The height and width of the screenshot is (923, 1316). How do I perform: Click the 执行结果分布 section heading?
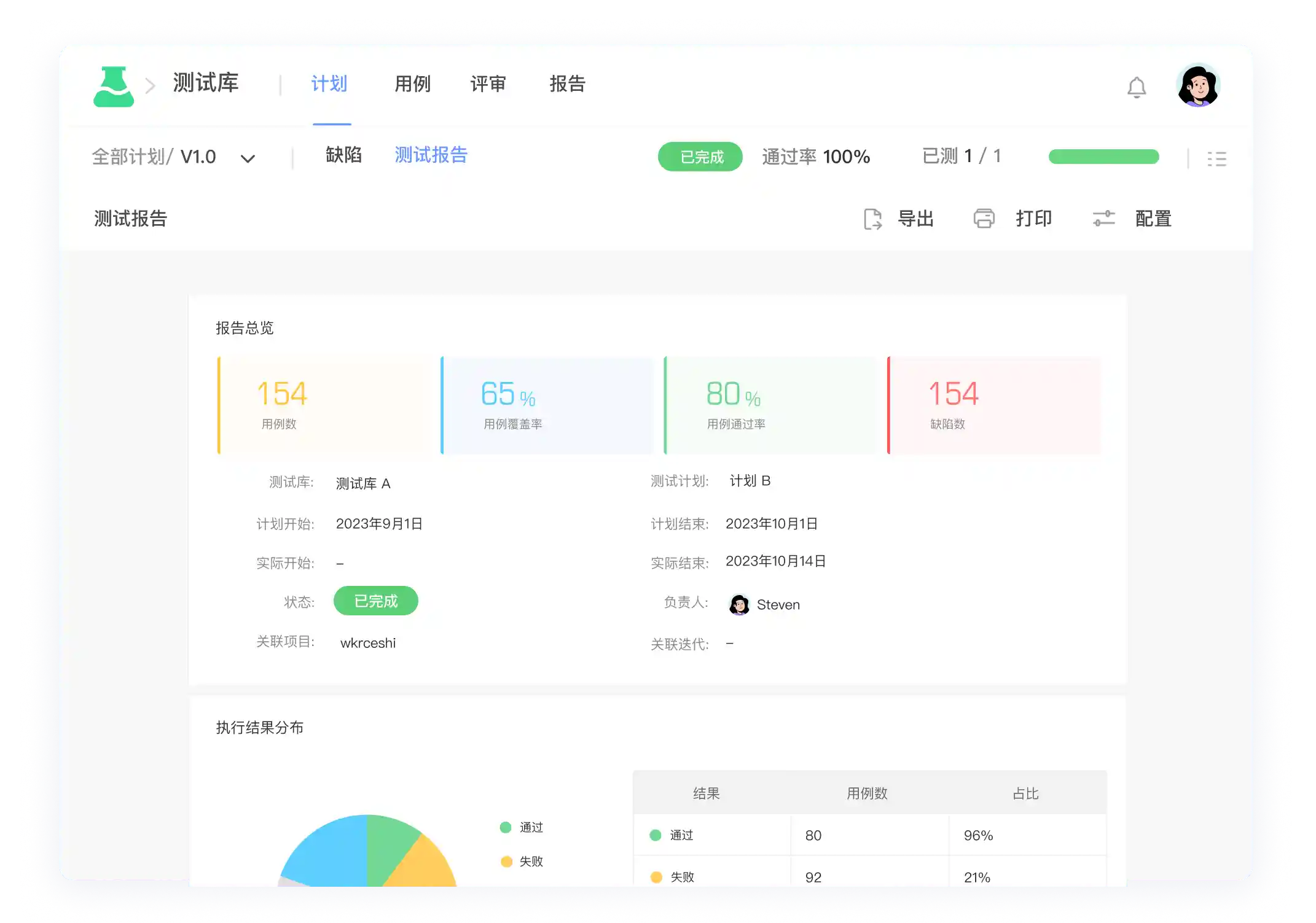(x=259, y=728)
